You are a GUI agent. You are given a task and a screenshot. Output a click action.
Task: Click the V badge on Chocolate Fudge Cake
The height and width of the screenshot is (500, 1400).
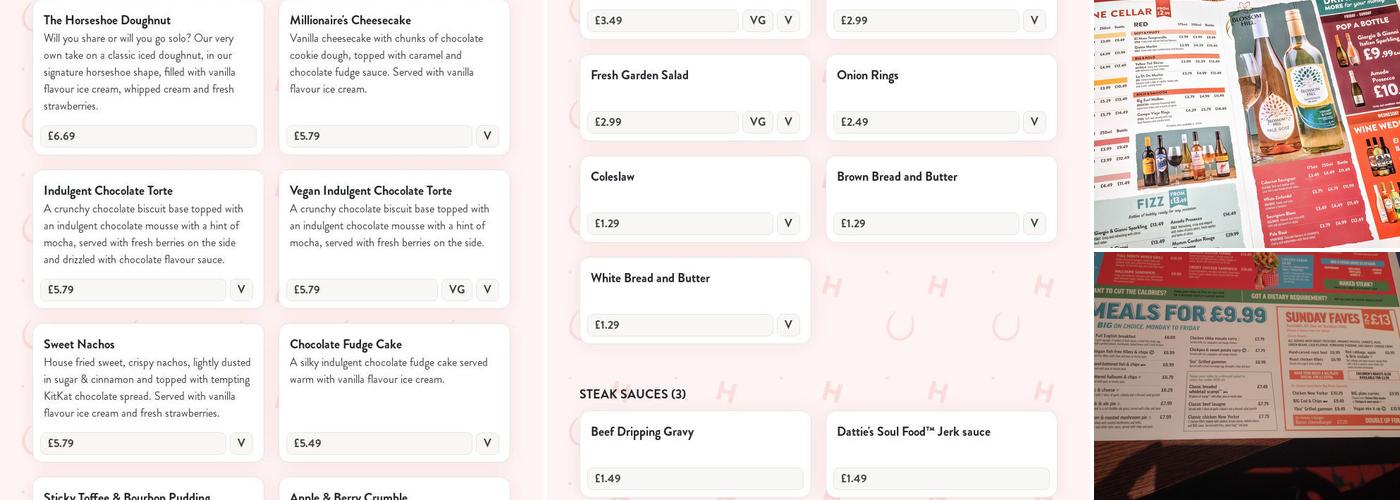(x=487, y=443)
